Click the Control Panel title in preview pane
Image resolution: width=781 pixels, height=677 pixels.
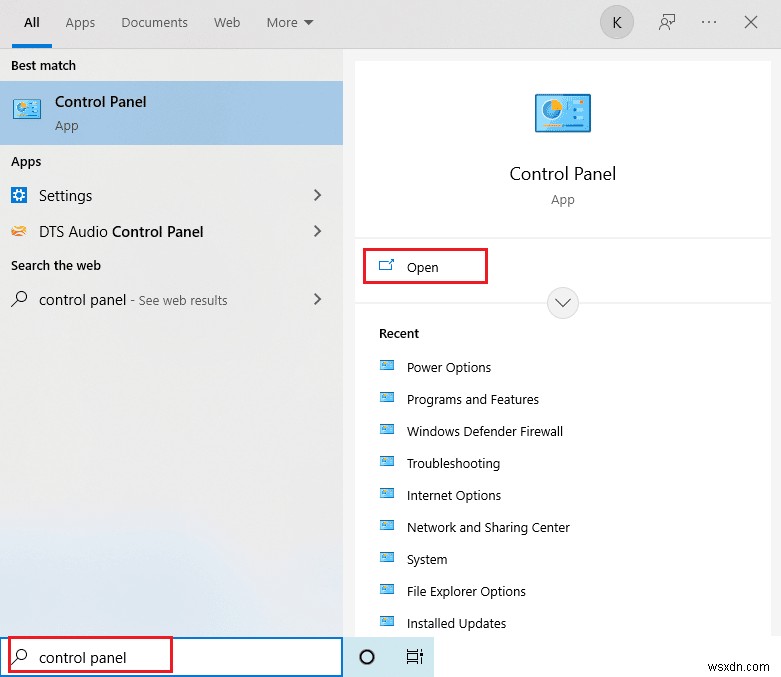[x=563, y=173]
